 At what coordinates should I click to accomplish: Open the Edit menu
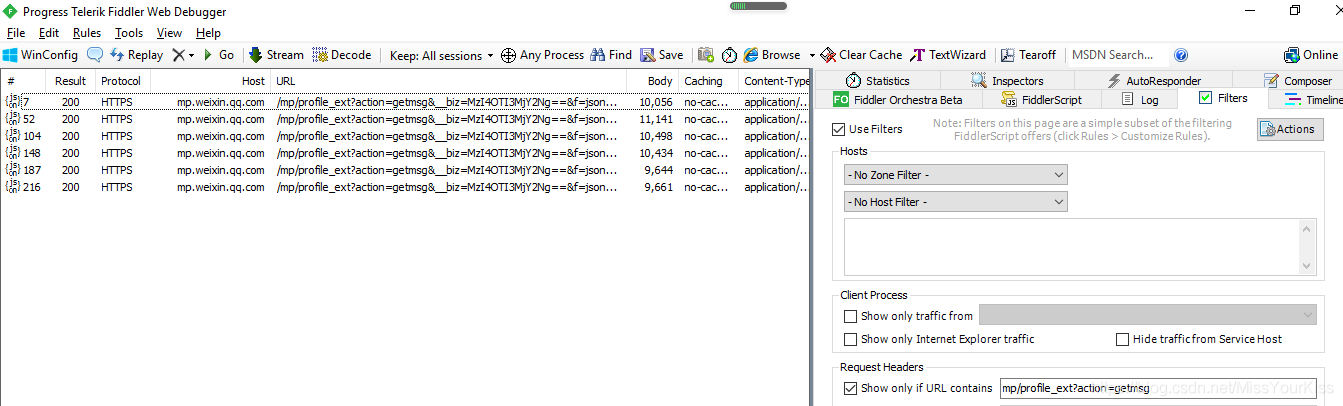[49, 33]
